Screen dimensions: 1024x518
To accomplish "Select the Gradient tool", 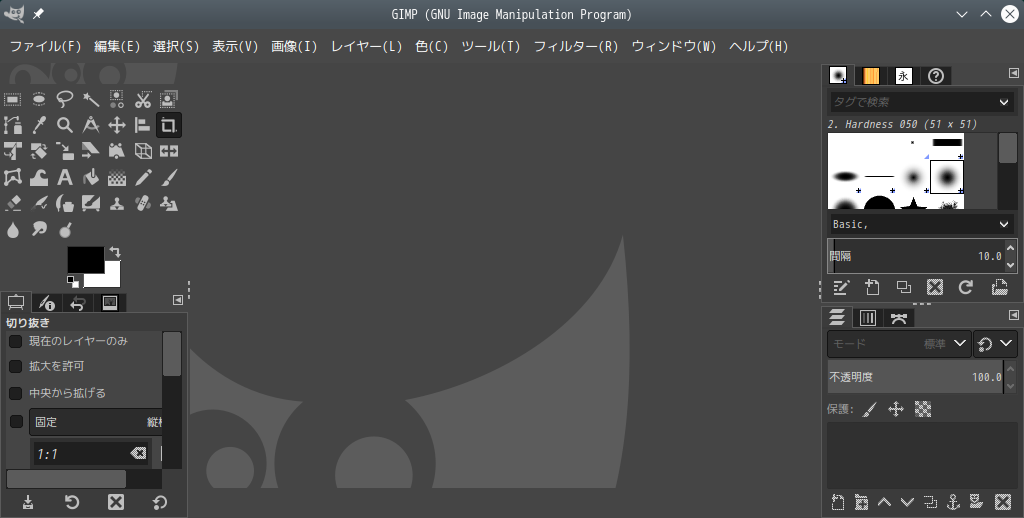I will pyautogui.click(x=117, y=178).
